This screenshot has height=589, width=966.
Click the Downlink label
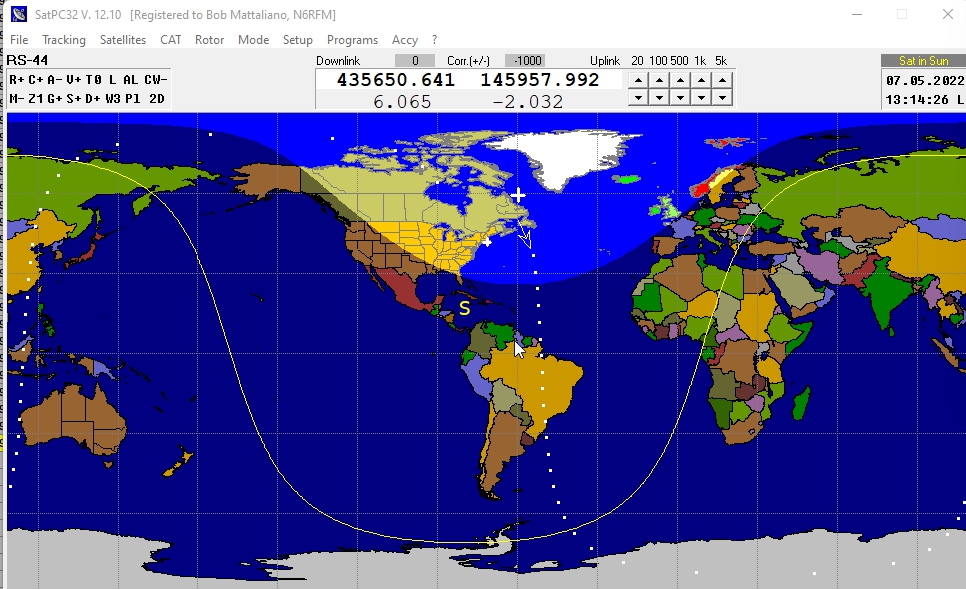(338, 60)
